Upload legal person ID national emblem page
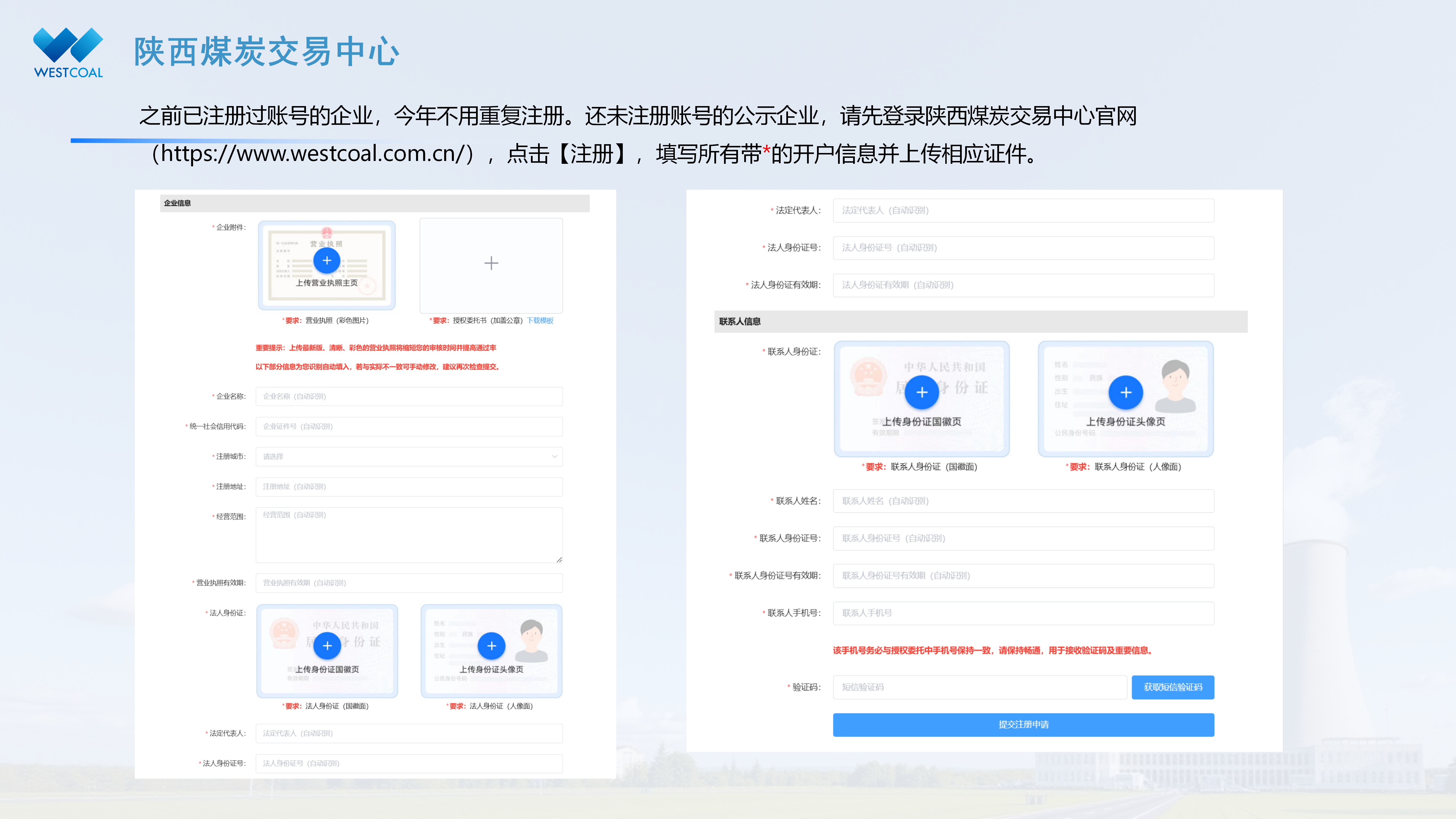Image resolution: width=1456 pixels, height=819 pixels. (x=327, y=646)
